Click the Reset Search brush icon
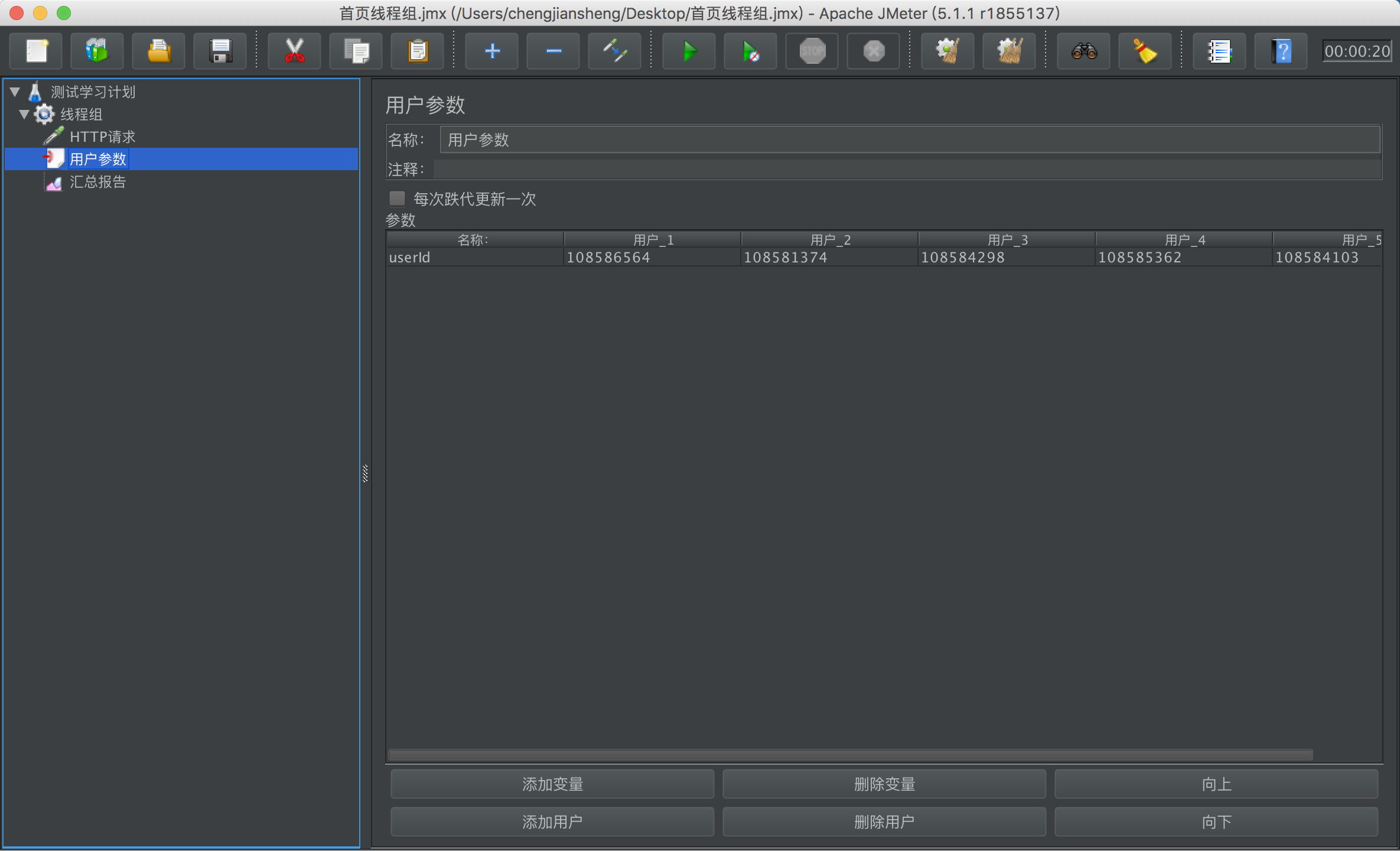Image resolution: width=1400 pixels, height=851 pixels. [1145, 51]
